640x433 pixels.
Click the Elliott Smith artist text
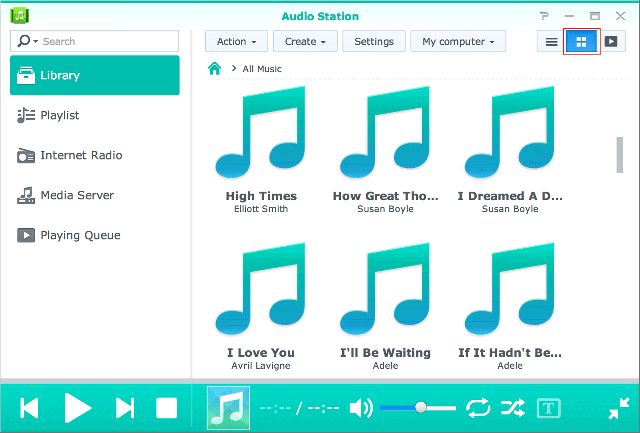(261, 209)
